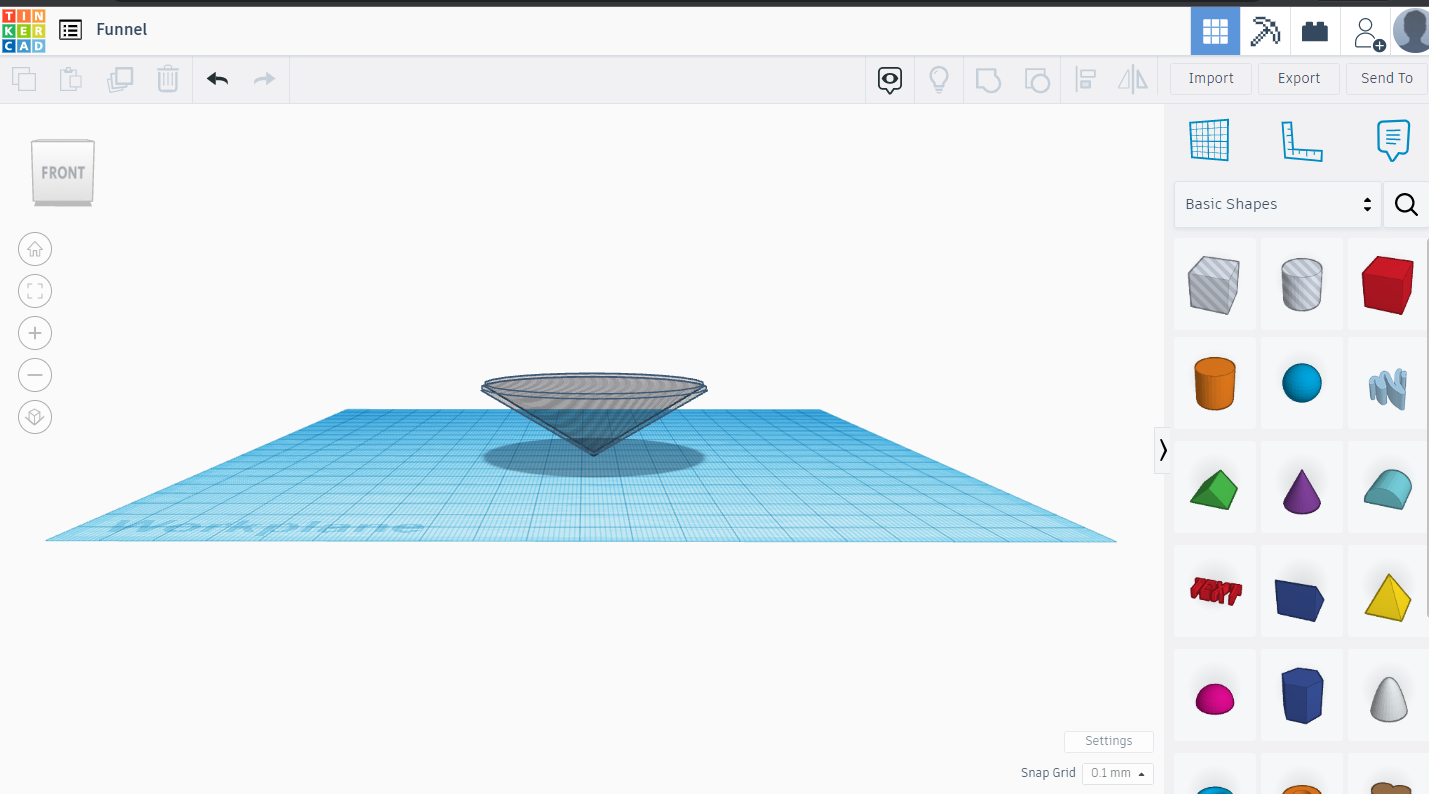Open the user profile avatar menu
Viewport: 1429px width, 794px height.
1411,31
